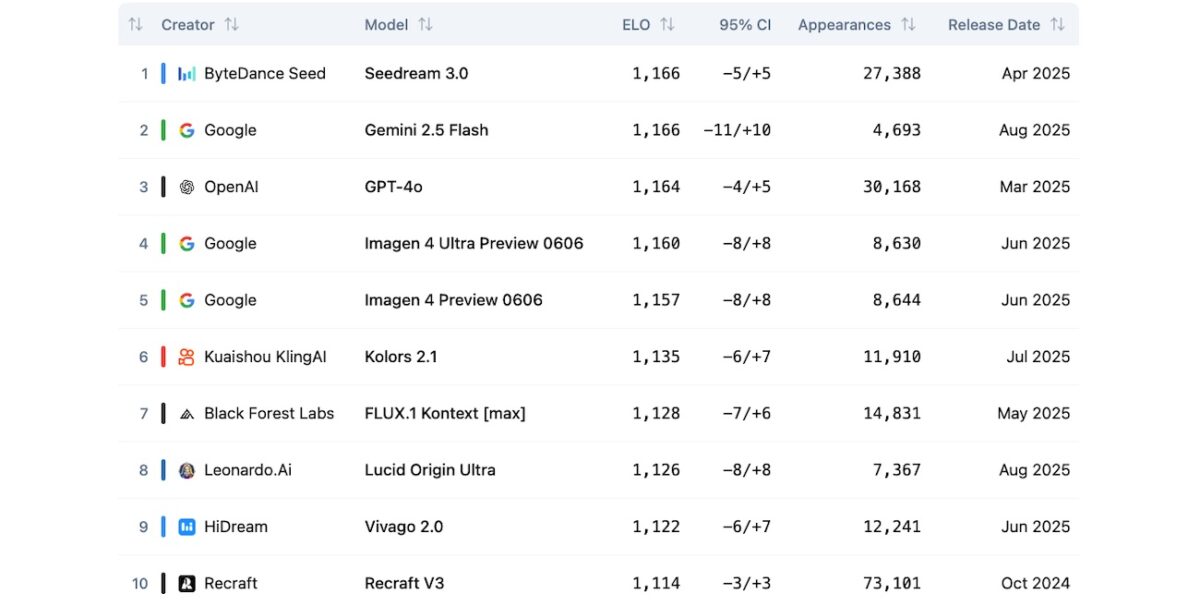Click the Black Forest Labs logo icon
Image resolution: width=1200 pixels, height=606 pixels.
coord(187,414)
